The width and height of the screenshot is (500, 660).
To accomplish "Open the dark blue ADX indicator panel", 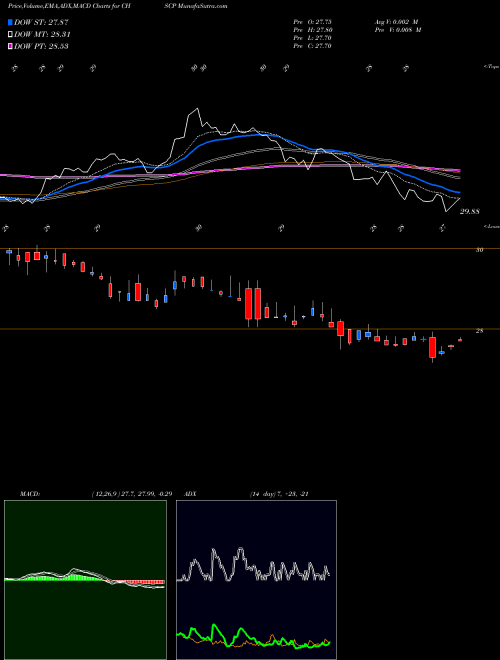I will tap(256, 580).
